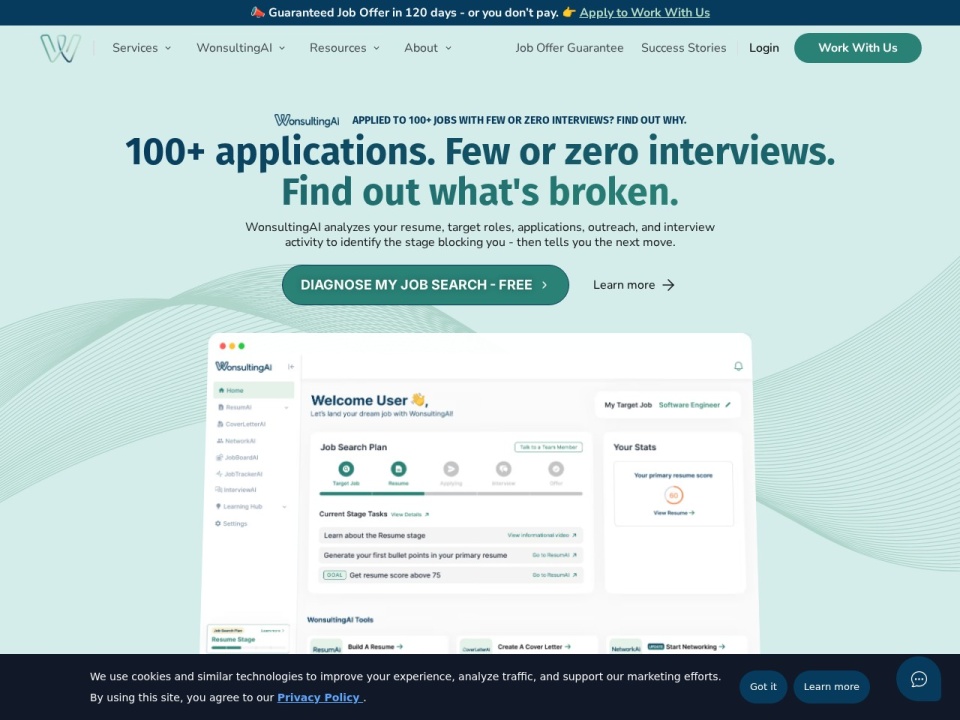Open the Resources dropdown menu
Screen dimensions: 960x720
[x=345, y=48]
